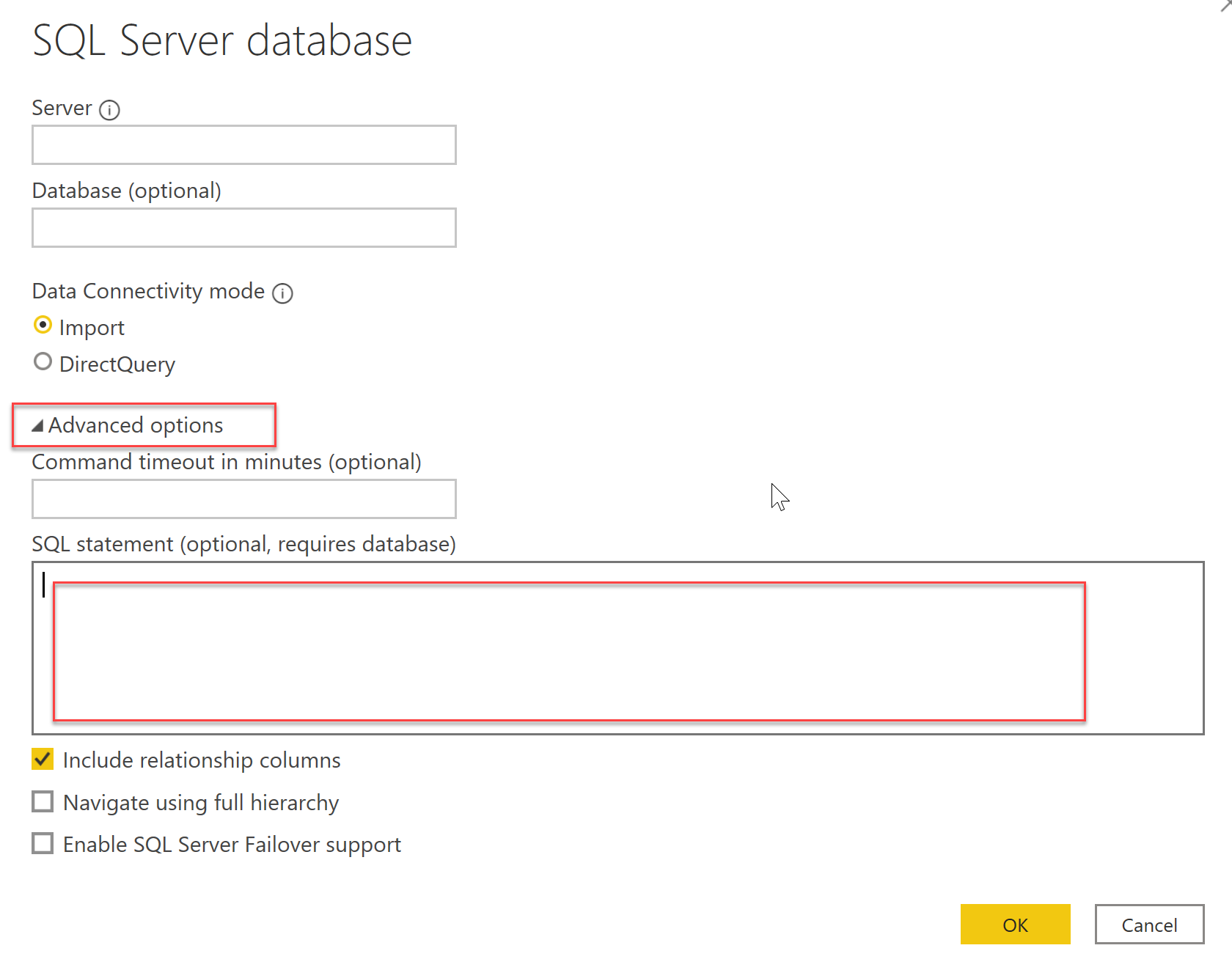Confirm the dialog with OK

pyautogui.click(x=1015, y=925)
